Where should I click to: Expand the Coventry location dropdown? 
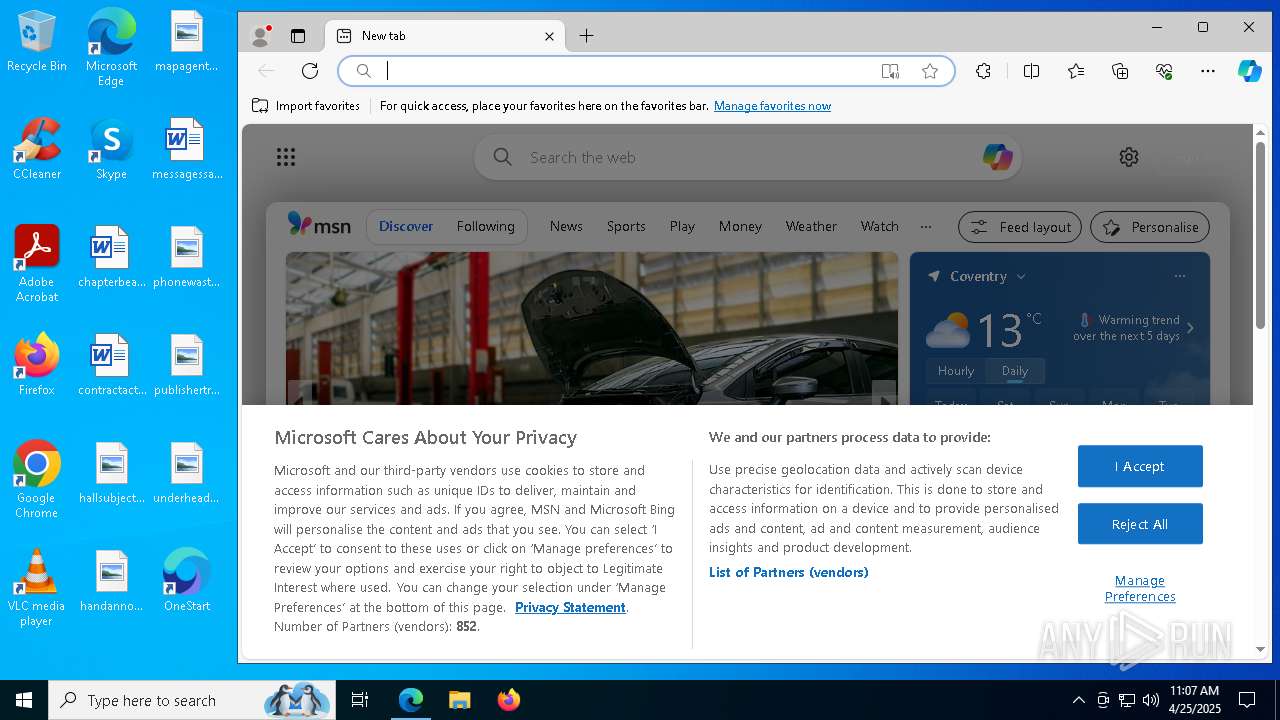tap(1021, 276)
